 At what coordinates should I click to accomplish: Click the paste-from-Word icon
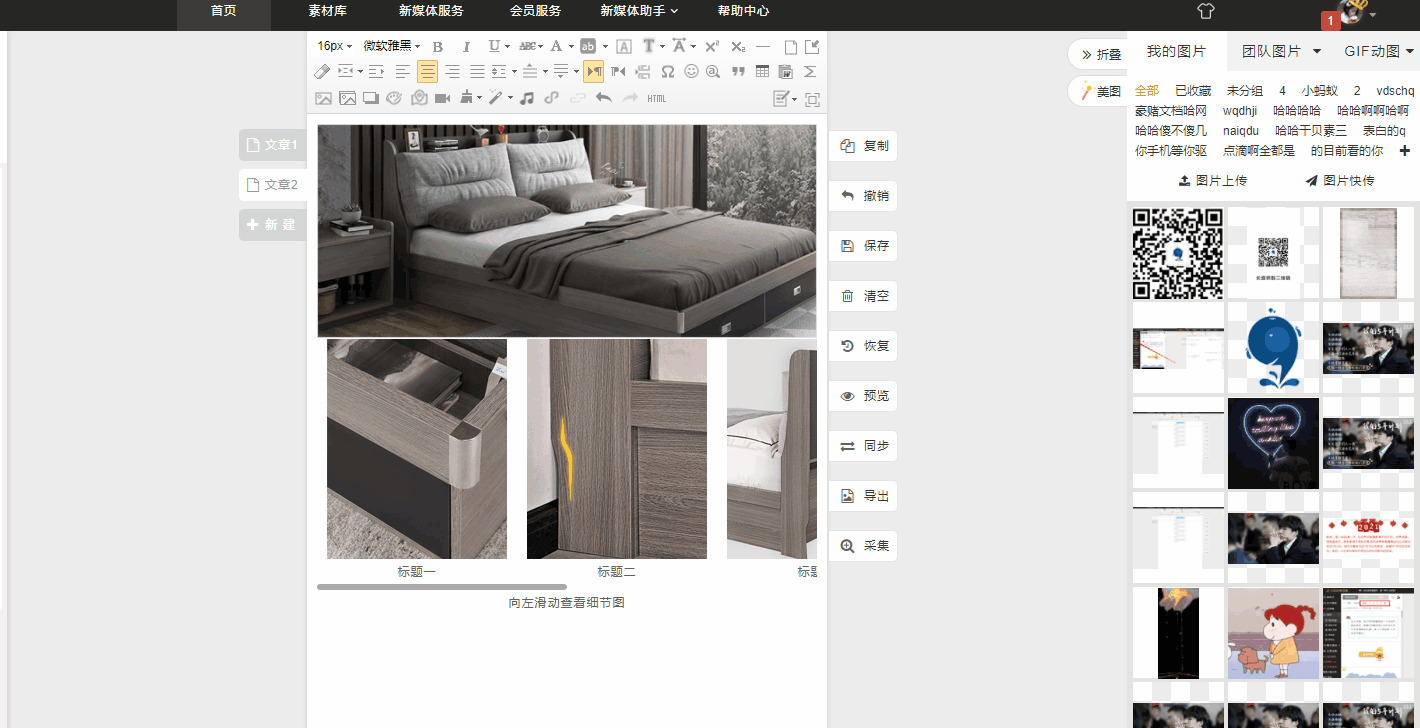(x=786, y=72)
